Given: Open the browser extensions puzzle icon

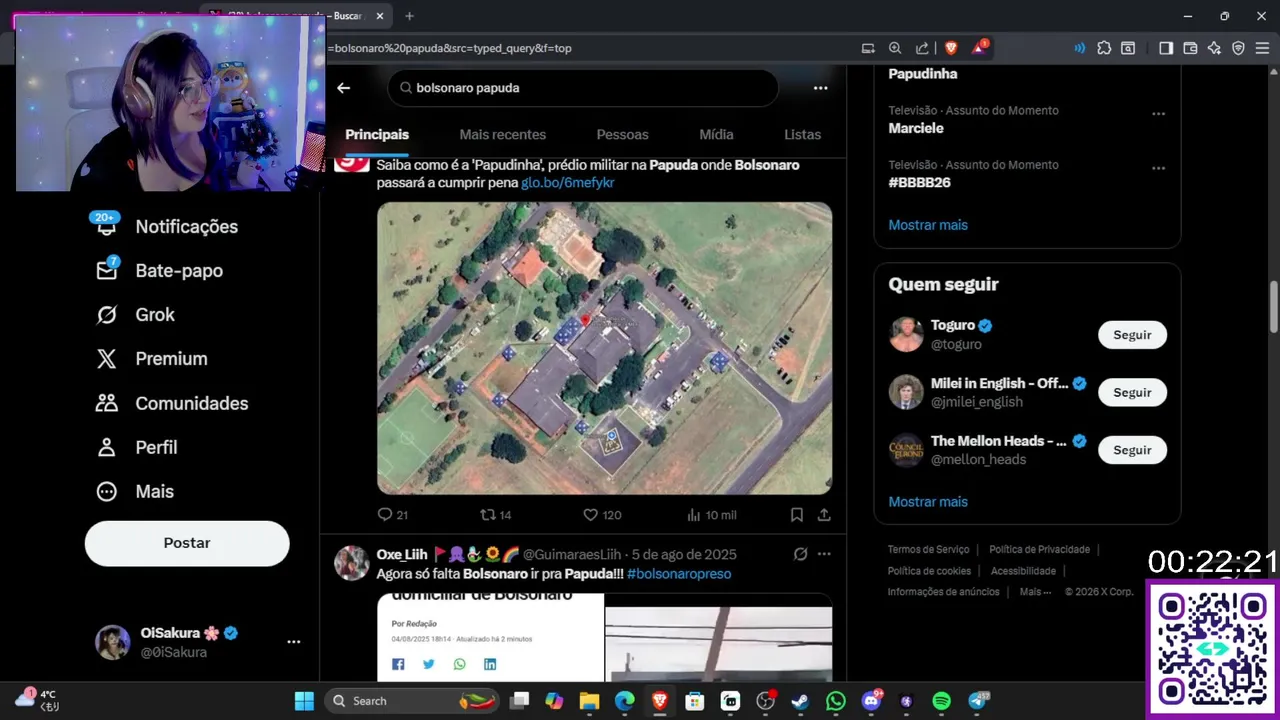Looking at the screenshot, I should [1104, 48].
